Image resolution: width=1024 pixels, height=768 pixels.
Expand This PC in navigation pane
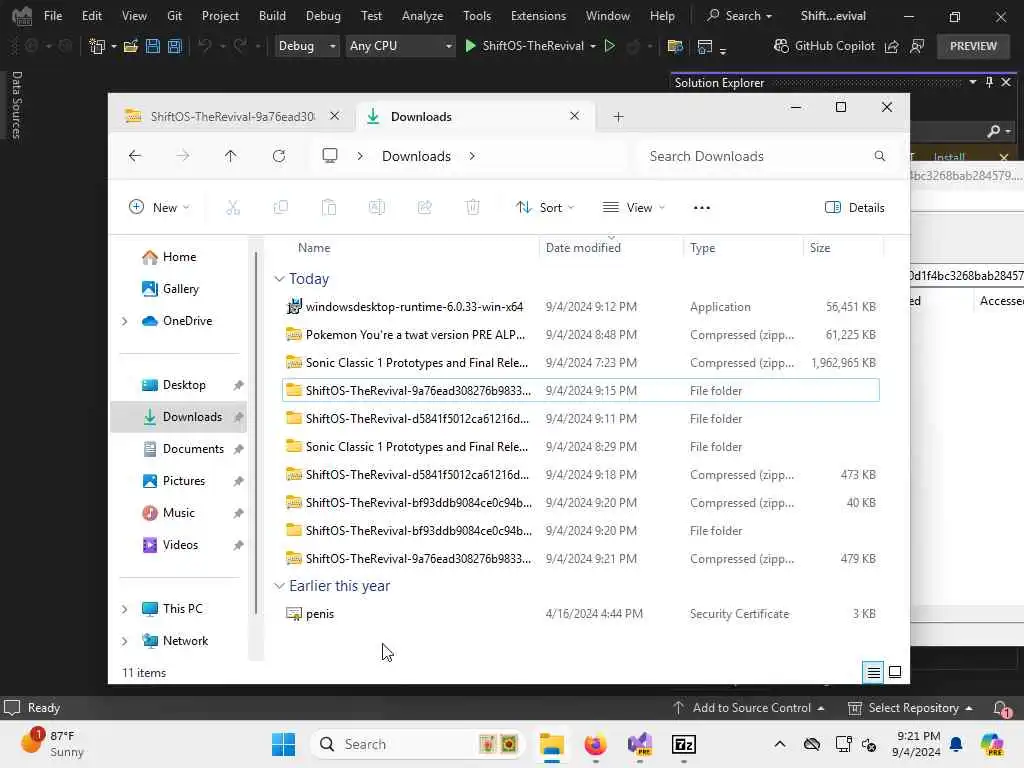pyautogui.click(x=125, y=609)
